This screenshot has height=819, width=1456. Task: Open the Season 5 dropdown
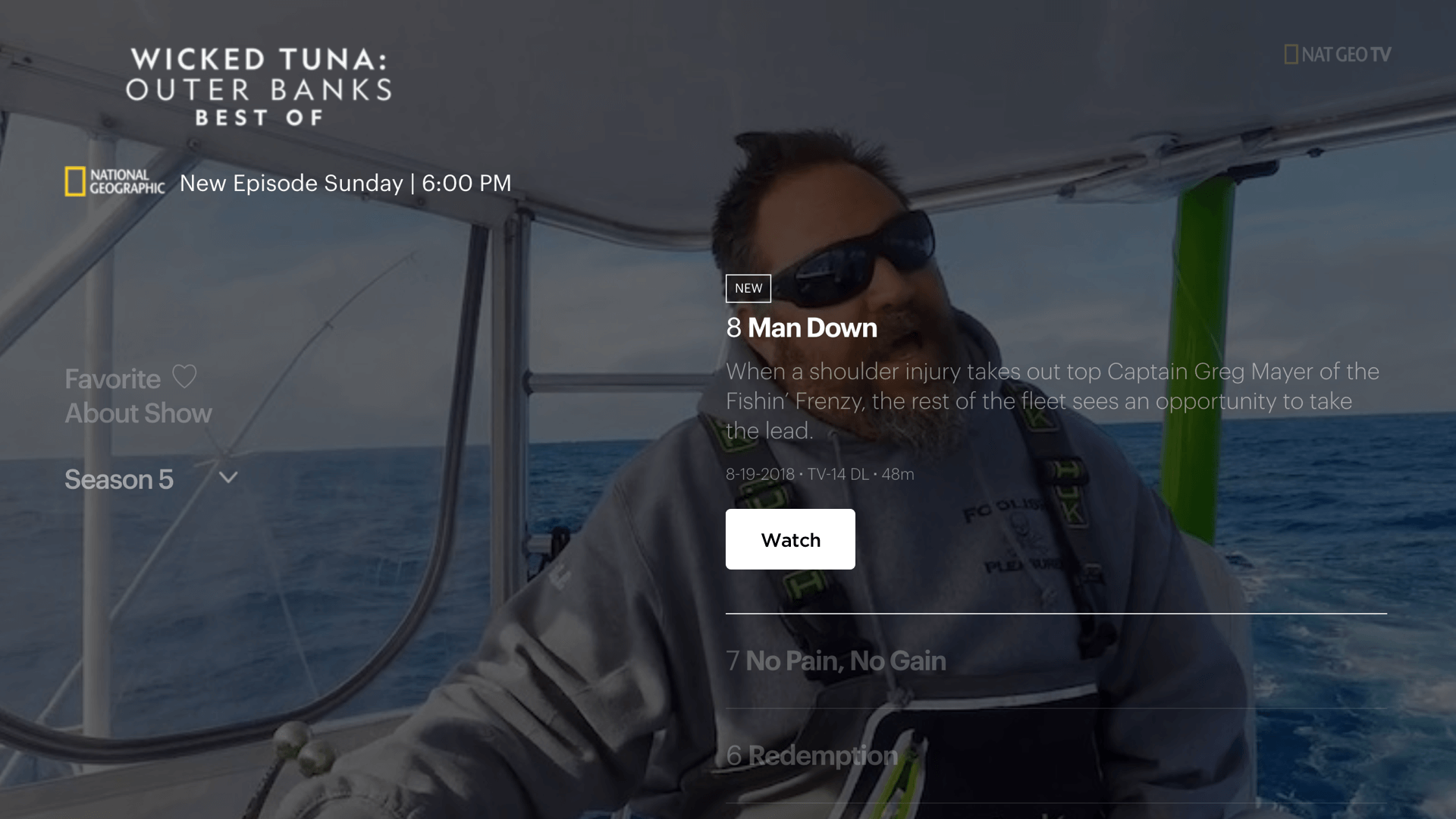(x=152, y=479)
